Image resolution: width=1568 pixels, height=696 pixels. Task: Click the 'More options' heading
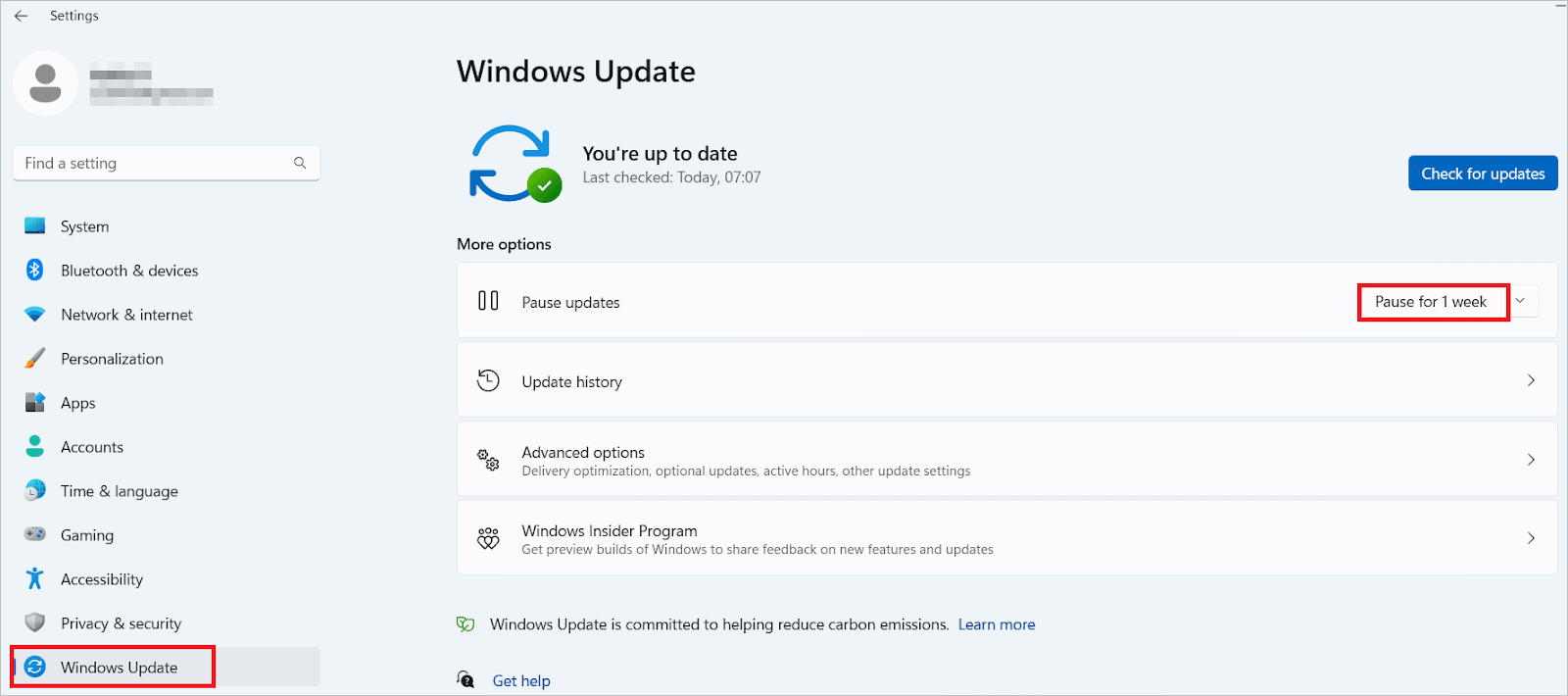504,244
